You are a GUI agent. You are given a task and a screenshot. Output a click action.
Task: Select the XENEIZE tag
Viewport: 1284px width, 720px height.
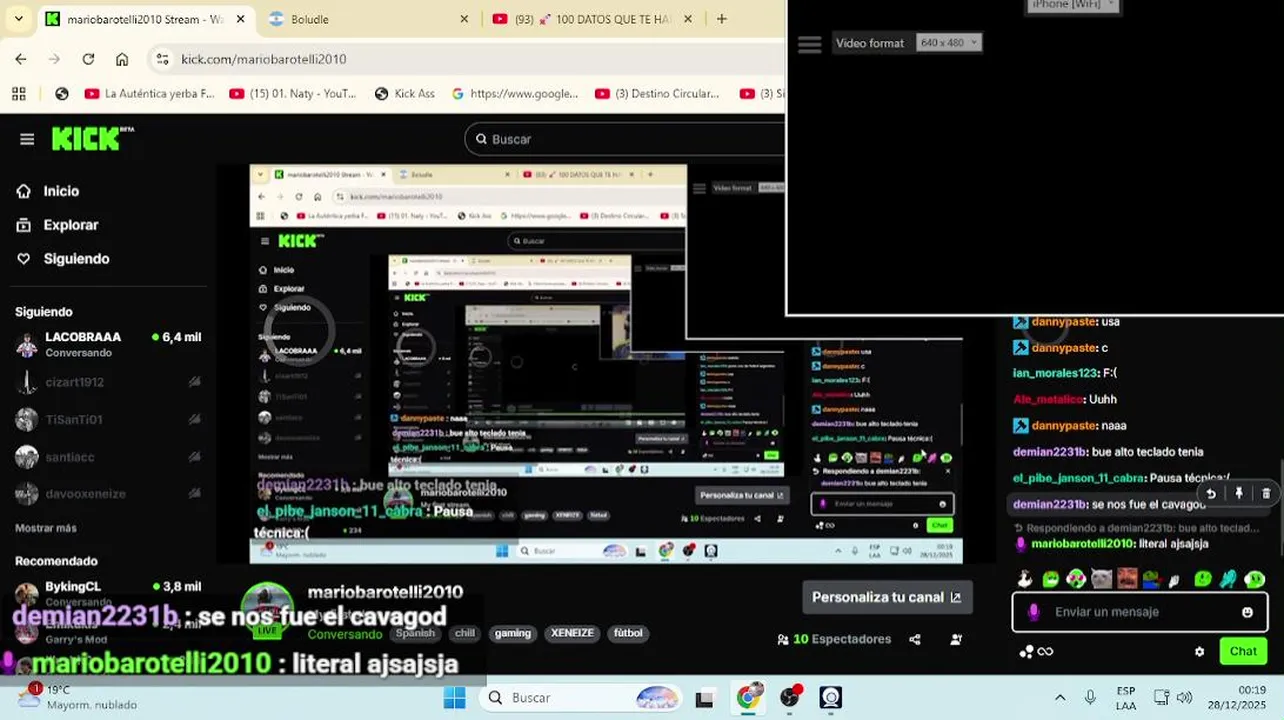(572, 633)
